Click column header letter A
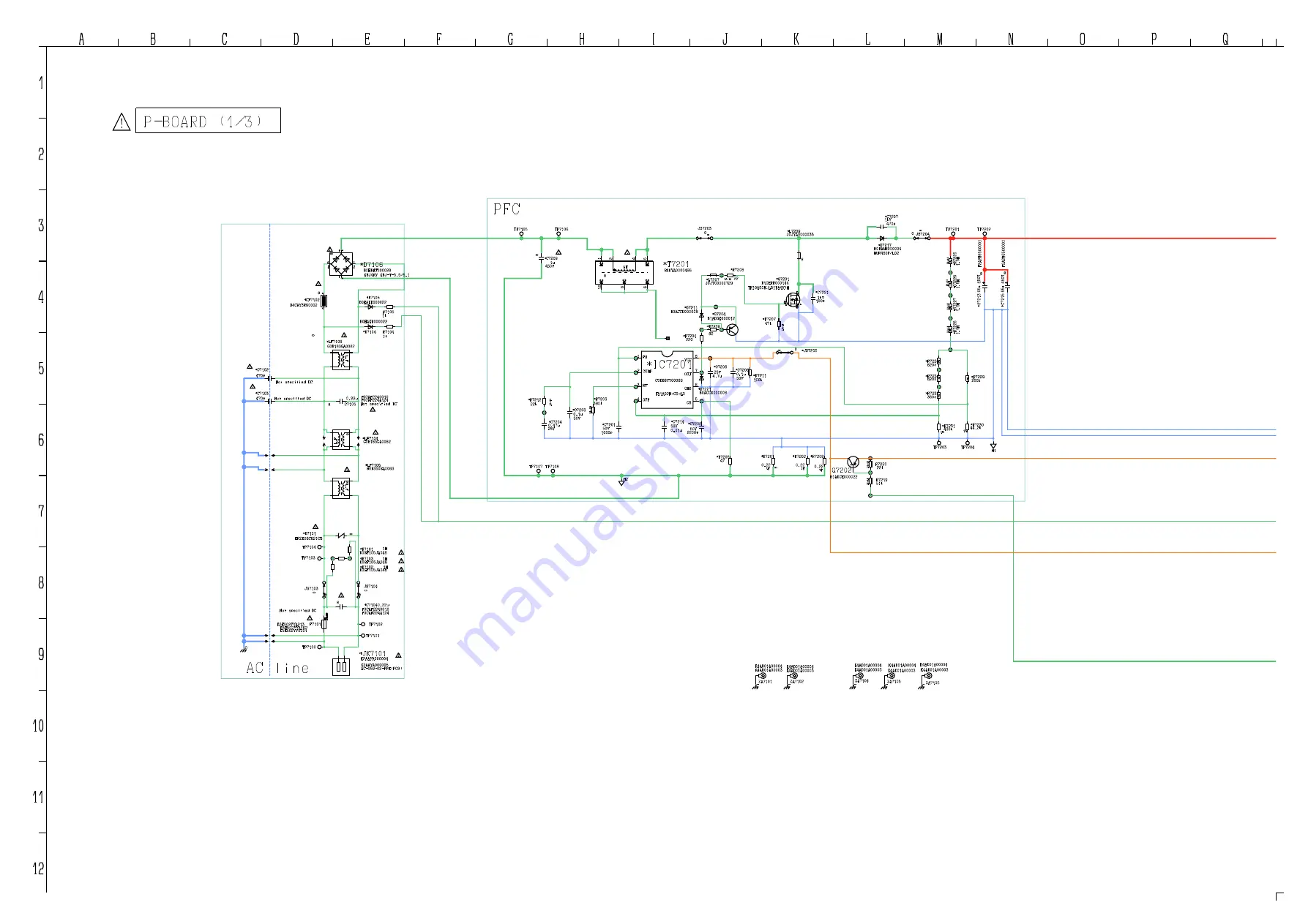This screenshot has height=924, width=1308. (81, 39)
